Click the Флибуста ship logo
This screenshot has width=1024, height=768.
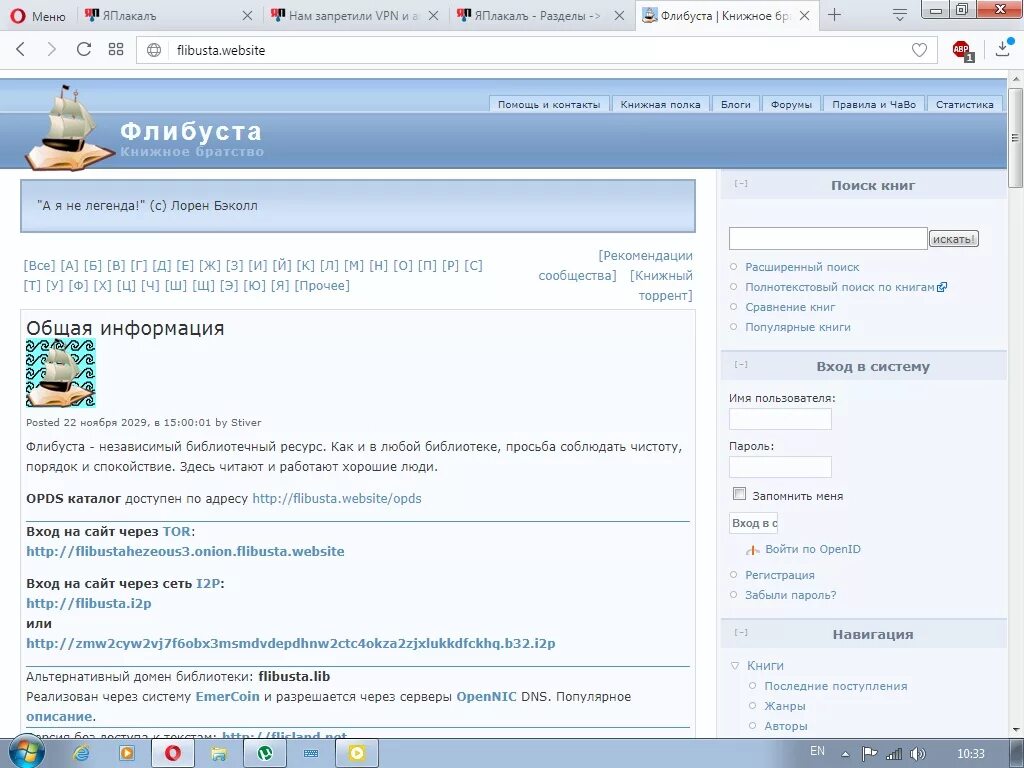pyautogui.click(x=69, y=129)
